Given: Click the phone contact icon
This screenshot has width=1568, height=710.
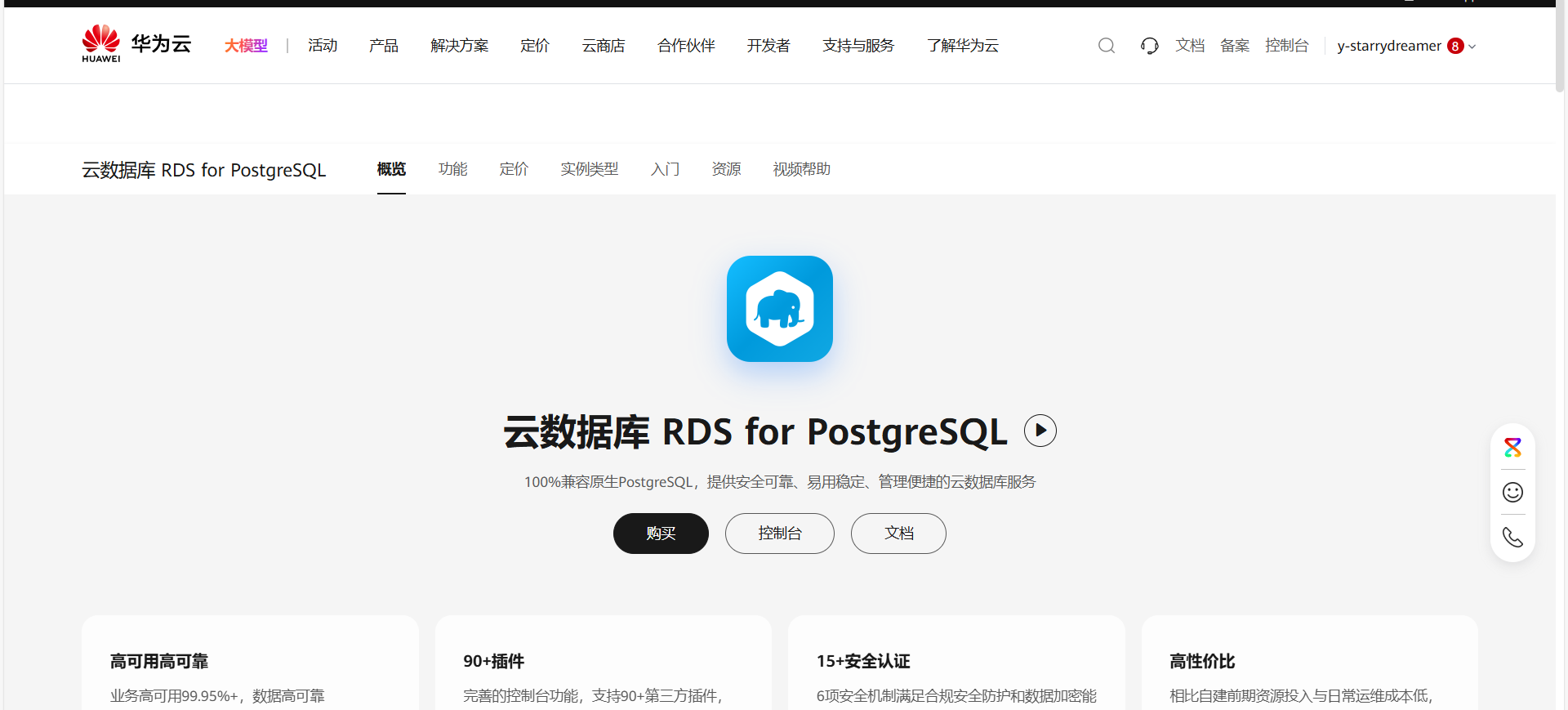Looking at the screenshot, I should tap(1512, 537).
